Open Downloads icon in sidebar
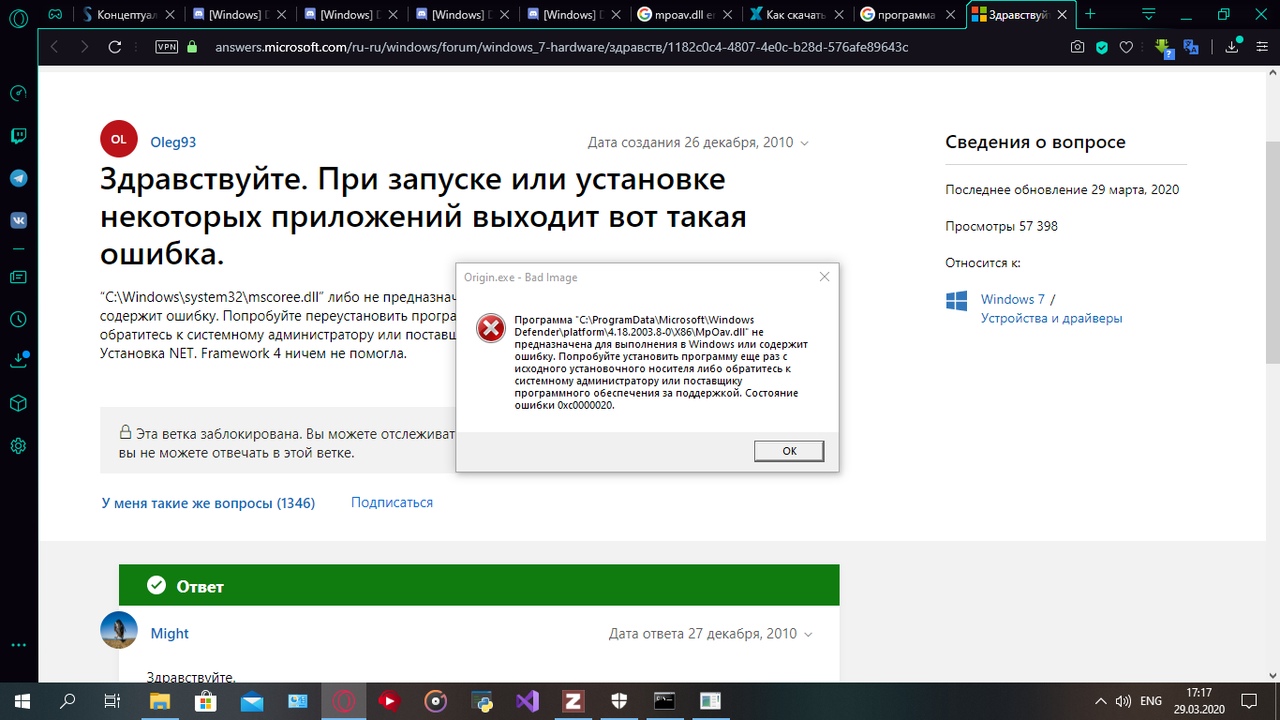 [18, 359]
